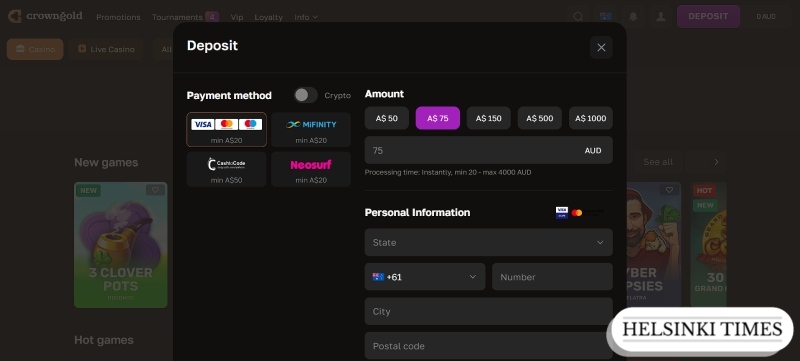Click the Visa Secure badge icon
The width and height of the screenshot is (800, 361).
[x=562, y=213]
